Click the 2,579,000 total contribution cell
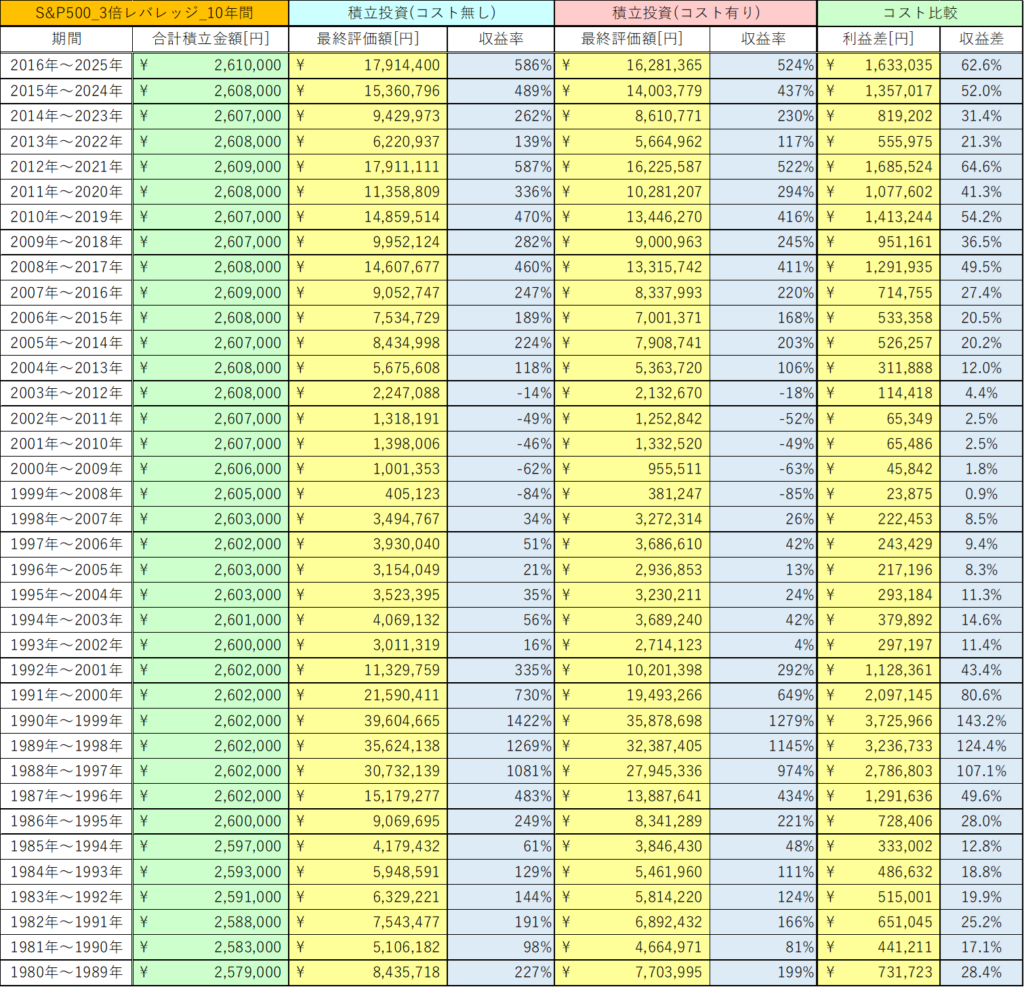The height and width of the screenshot is (987, 1024). 210,972
